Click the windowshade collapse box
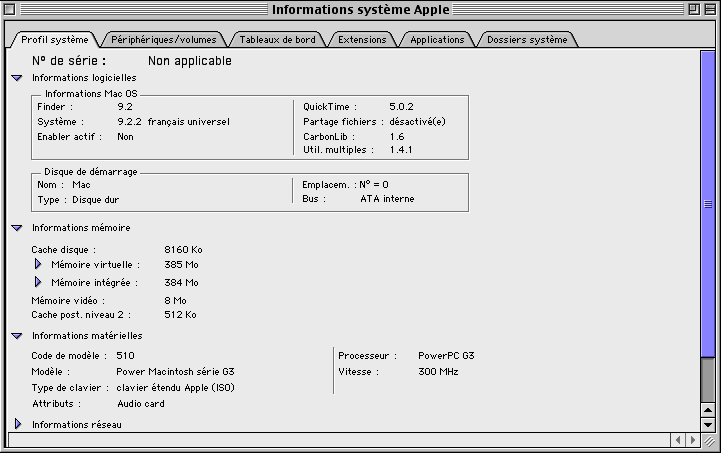The height and width of the screenshot is (453, 721). (x=710, y=9)
